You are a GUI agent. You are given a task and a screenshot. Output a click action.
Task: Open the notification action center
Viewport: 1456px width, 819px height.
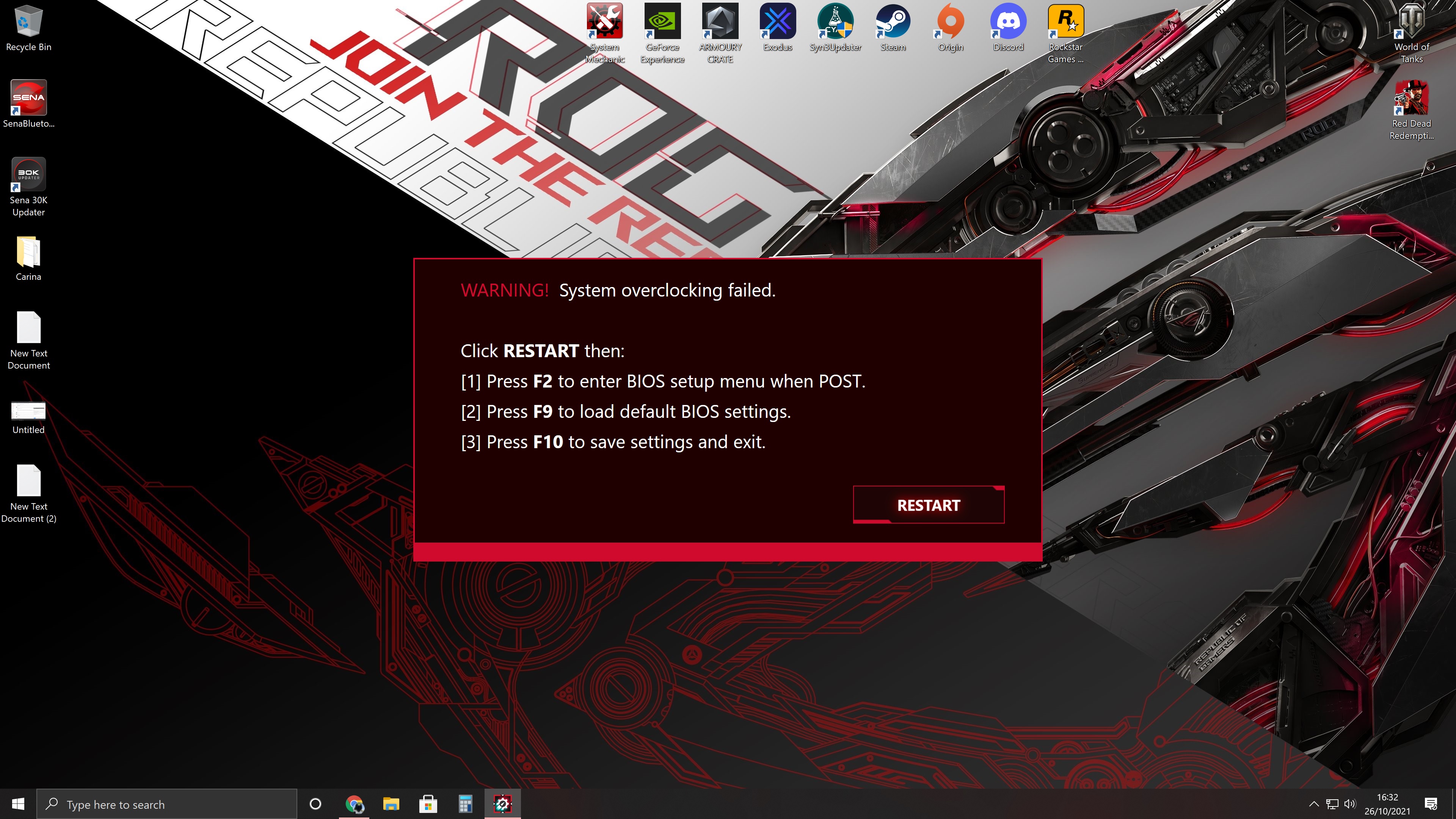point(1431,804)
